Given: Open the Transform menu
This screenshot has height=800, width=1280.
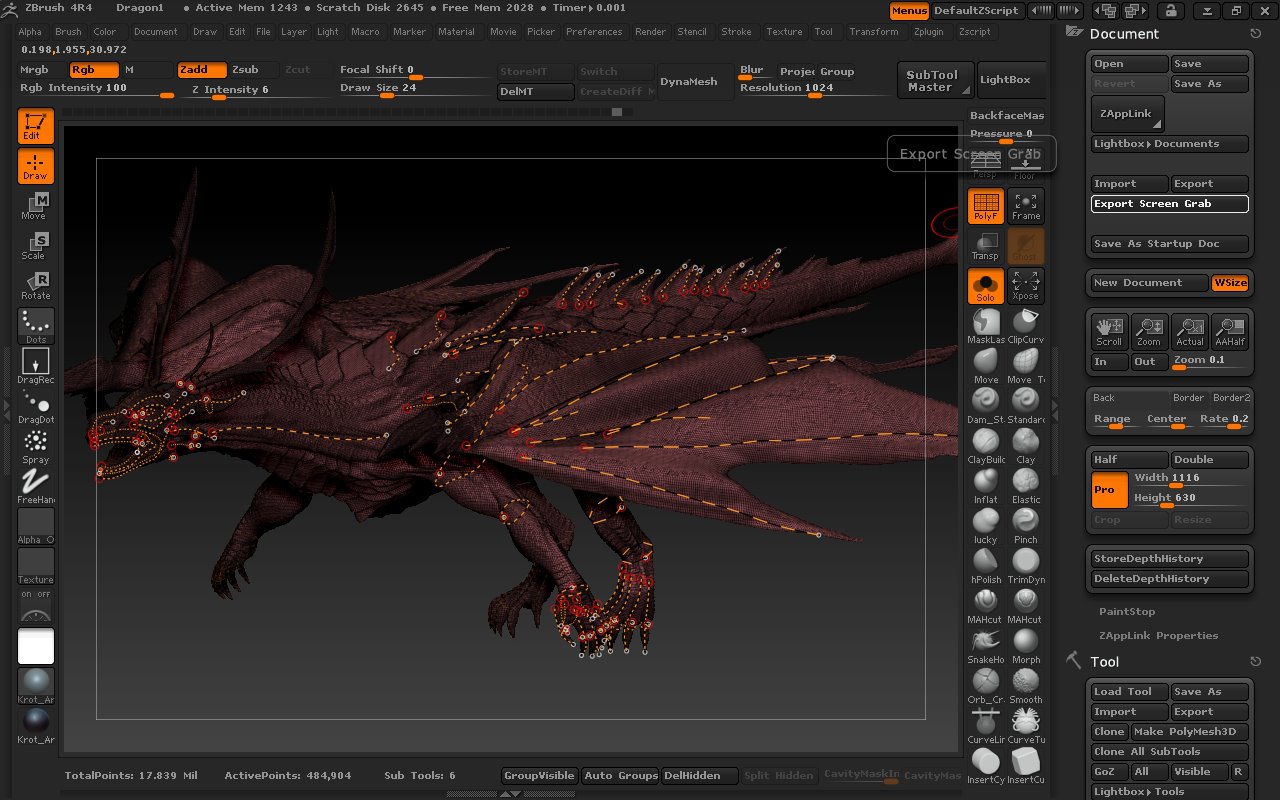Looking at the screenshot, I should pyautogui.click(x=874, y=32).
